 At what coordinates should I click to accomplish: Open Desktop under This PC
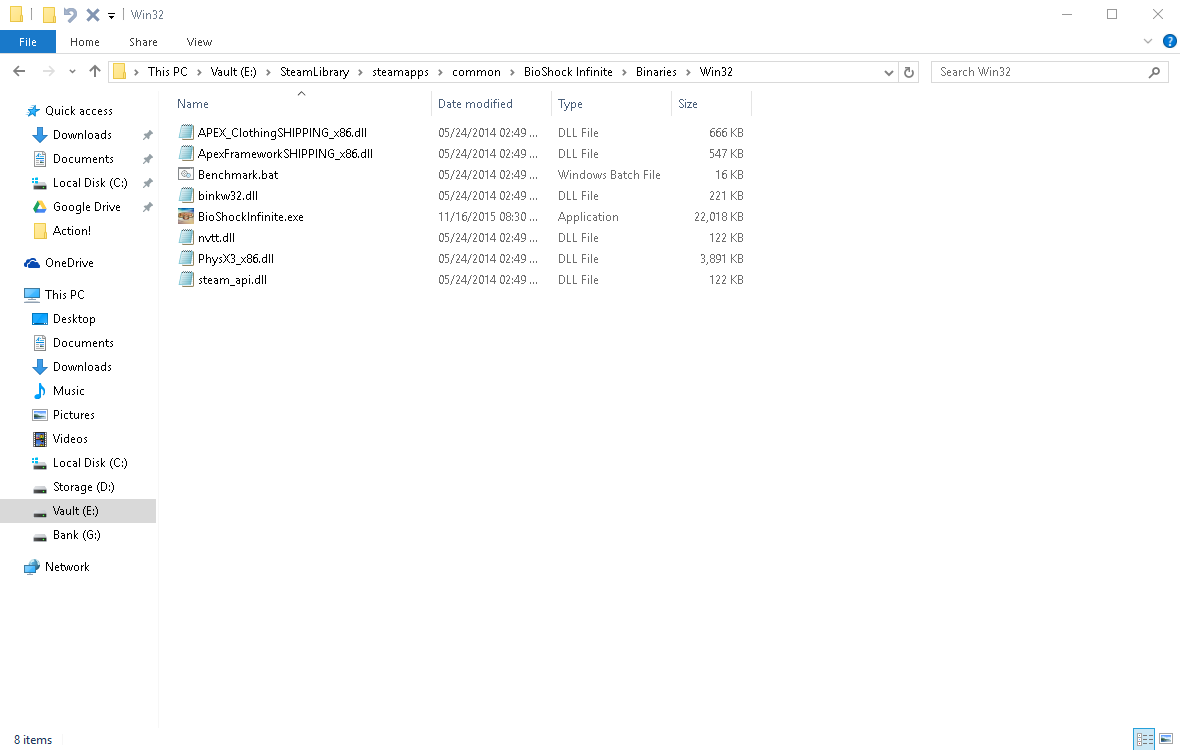[74, 318]
